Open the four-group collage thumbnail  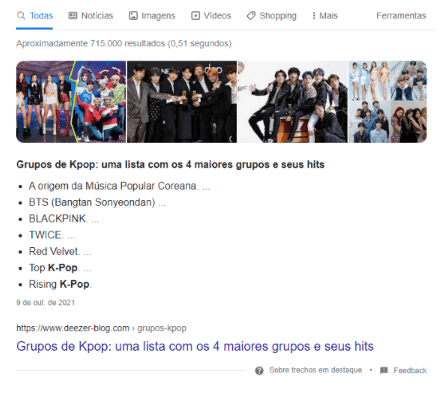click(x=388, y=102)
